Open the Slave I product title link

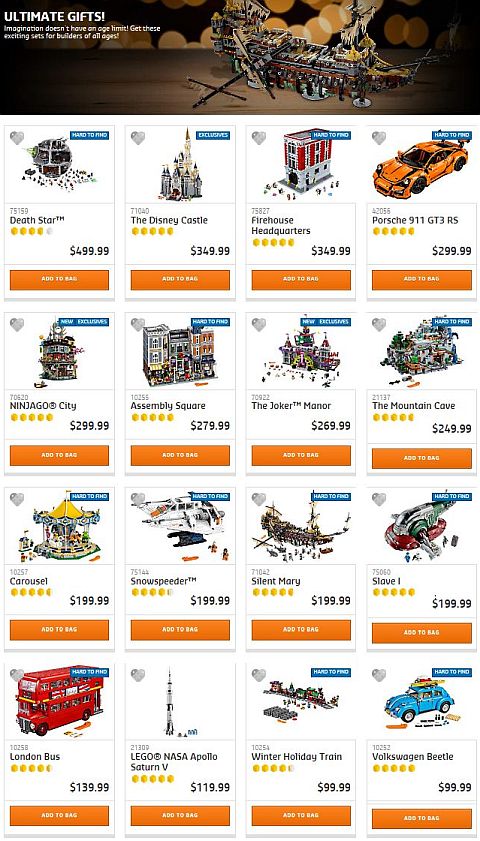386,581
